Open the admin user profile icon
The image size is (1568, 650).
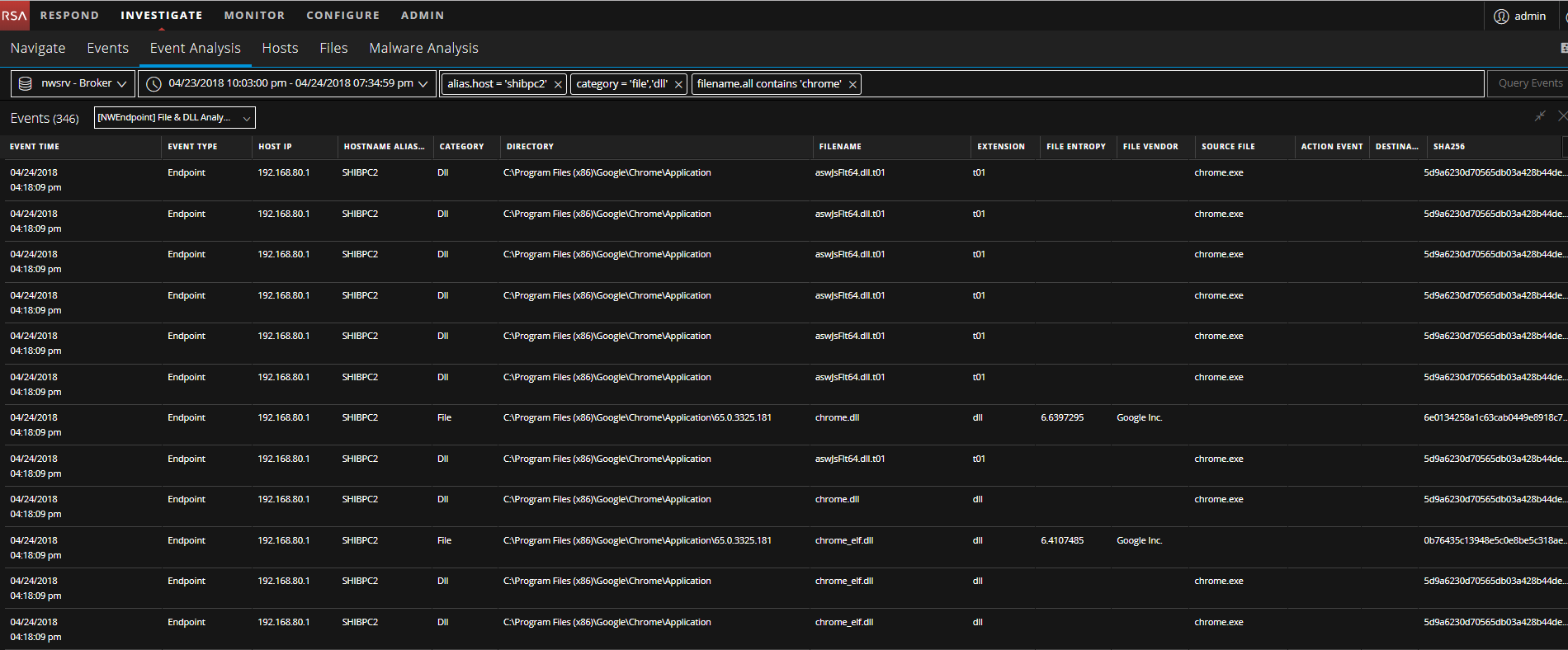point(1501,16)
